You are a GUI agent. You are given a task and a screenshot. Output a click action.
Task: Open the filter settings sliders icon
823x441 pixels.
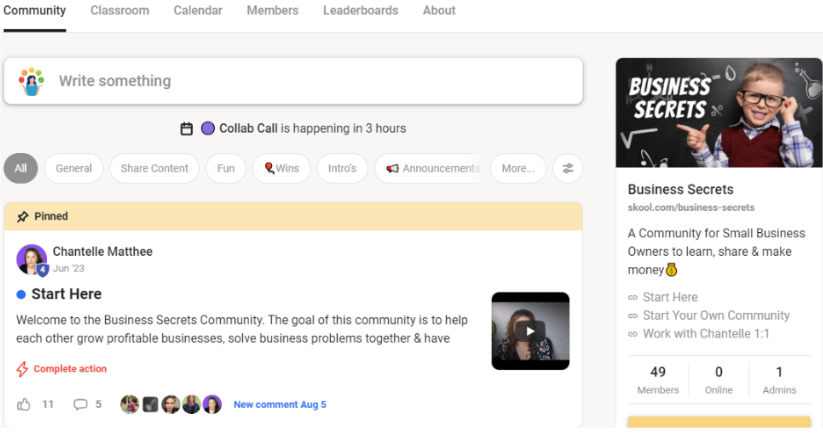[567, 169]
